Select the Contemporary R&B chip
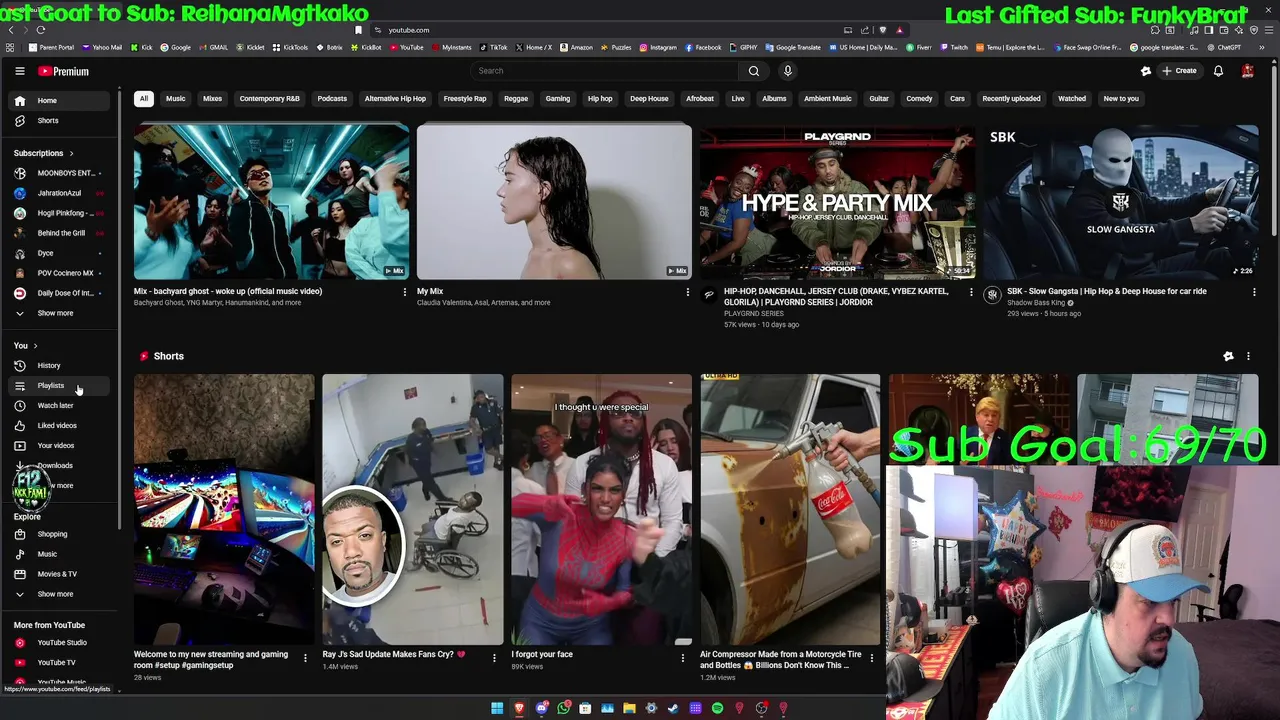This screenshot has width=1280, height=720. (x=269, y=98)
